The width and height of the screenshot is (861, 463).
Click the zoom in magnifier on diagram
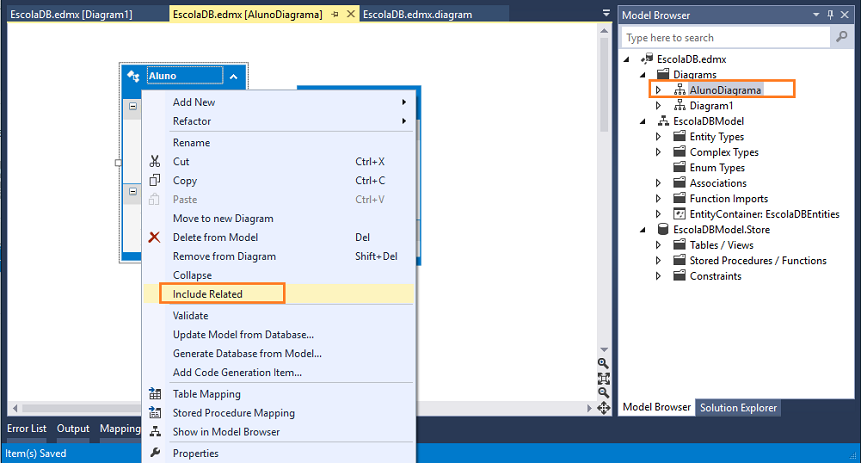(603, 364)
